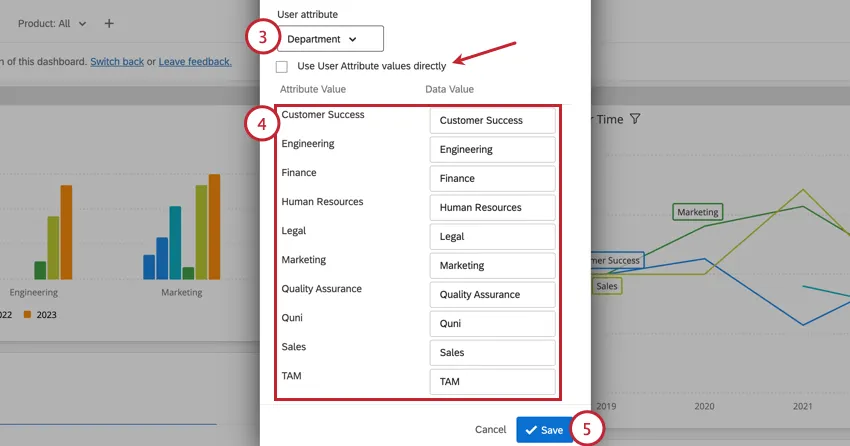Click the 2021 axis label on line chart

click(x=803, y=406)
